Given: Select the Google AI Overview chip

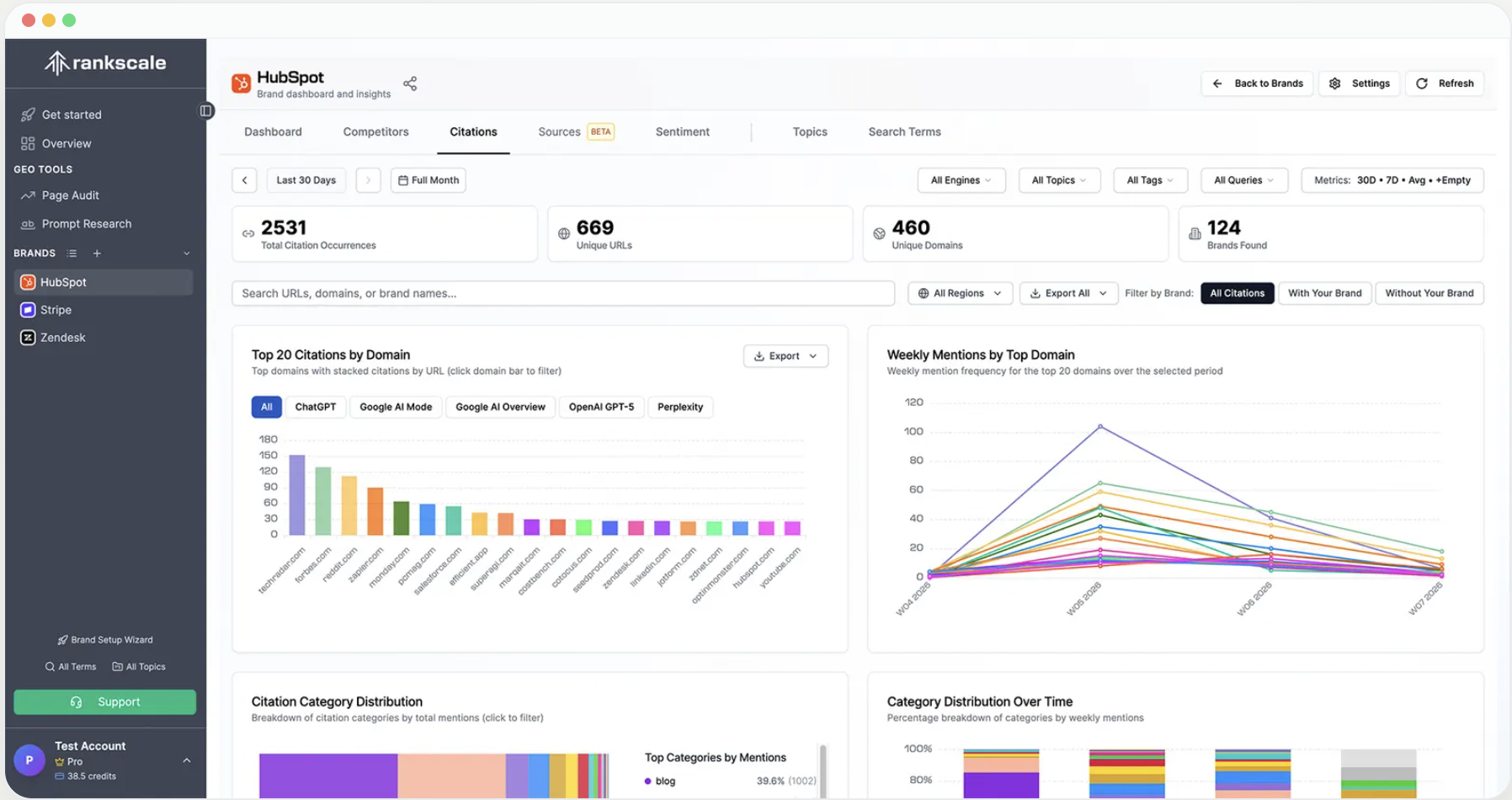Looking at the screenshot, I should click(x=500, y=407).
